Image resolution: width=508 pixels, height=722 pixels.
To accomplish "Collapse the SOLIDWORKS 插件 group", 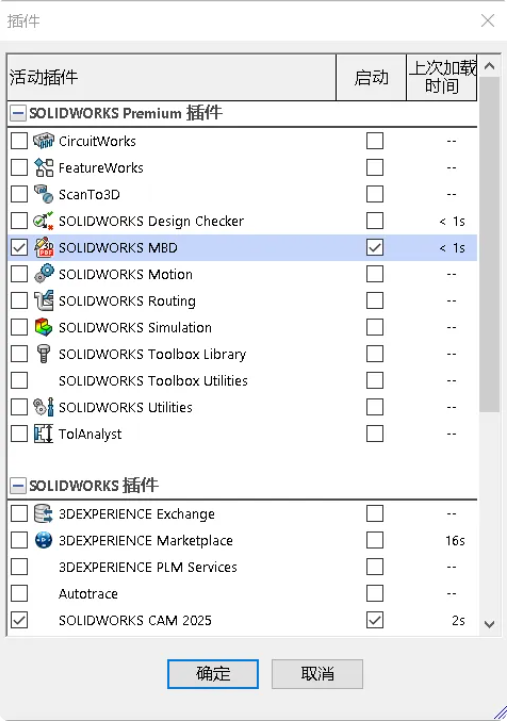I will tap(18, 486).
